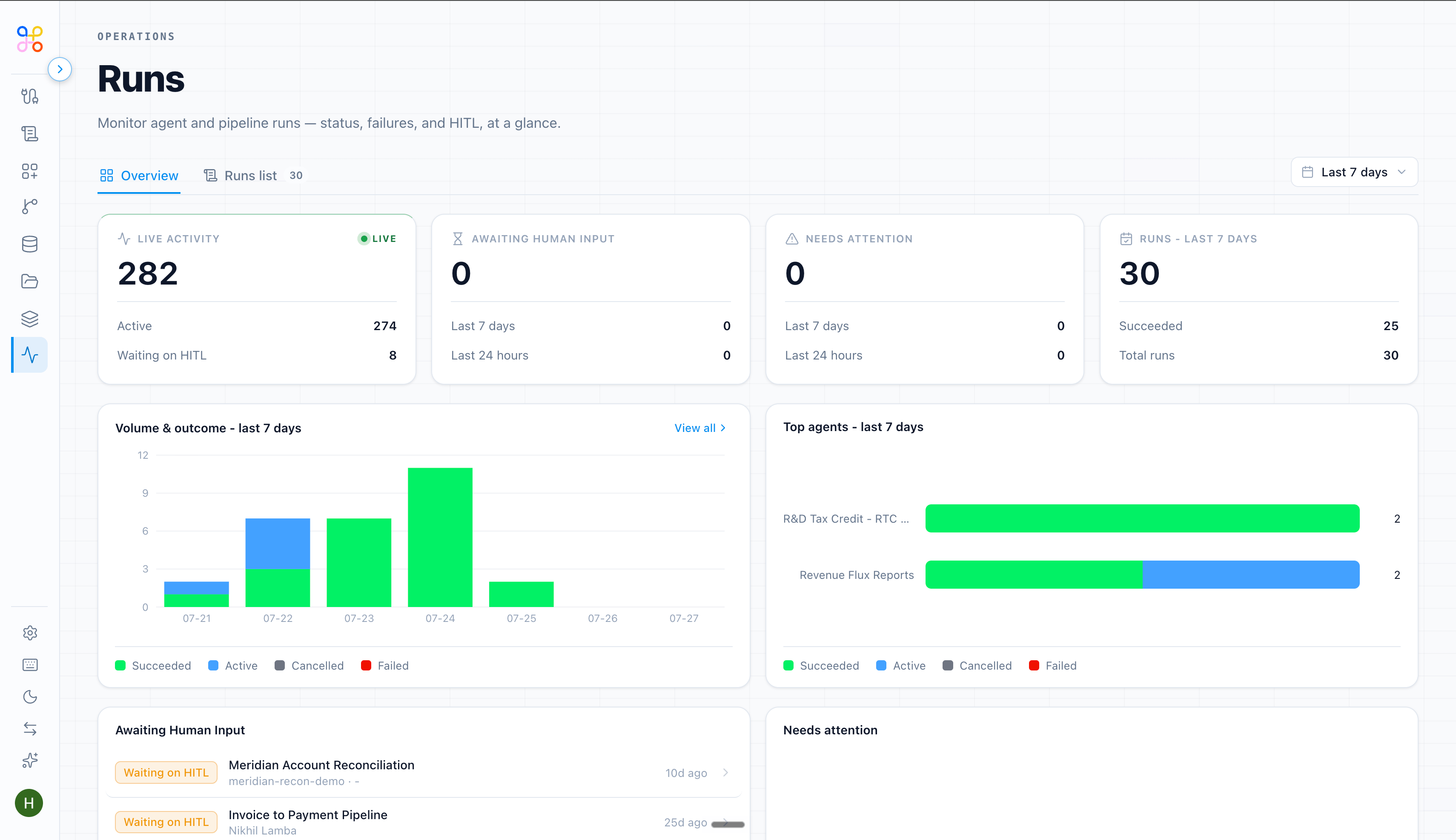Image resolution: width=1456 pixels, height=840 pixels.
Task: Click the Runs list tab scroll icon
Action: pyautogui.click(x=210, y=175)
